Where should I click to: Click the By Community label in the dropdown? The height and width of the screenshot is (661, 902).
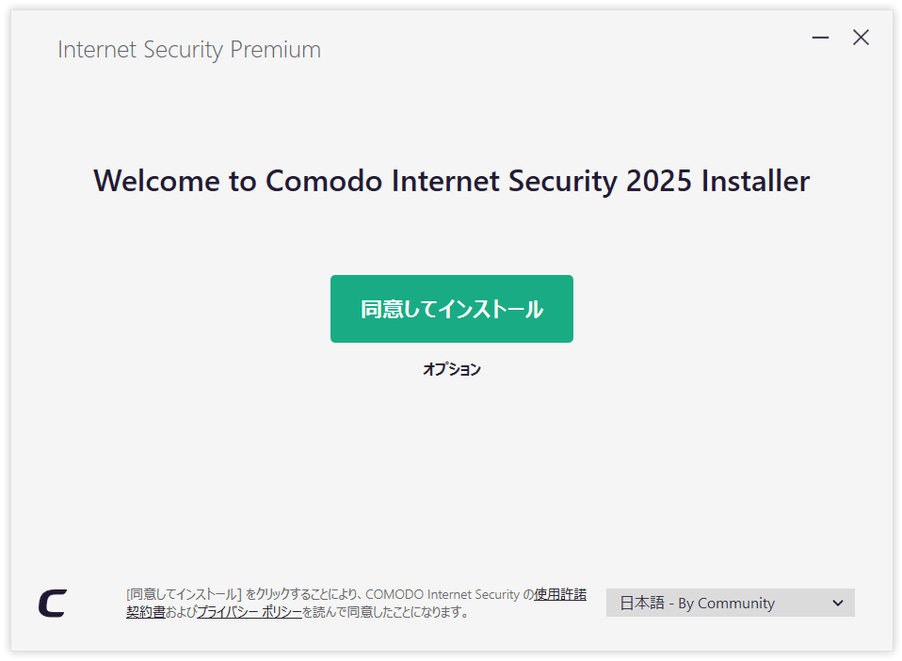pos(726,603)
